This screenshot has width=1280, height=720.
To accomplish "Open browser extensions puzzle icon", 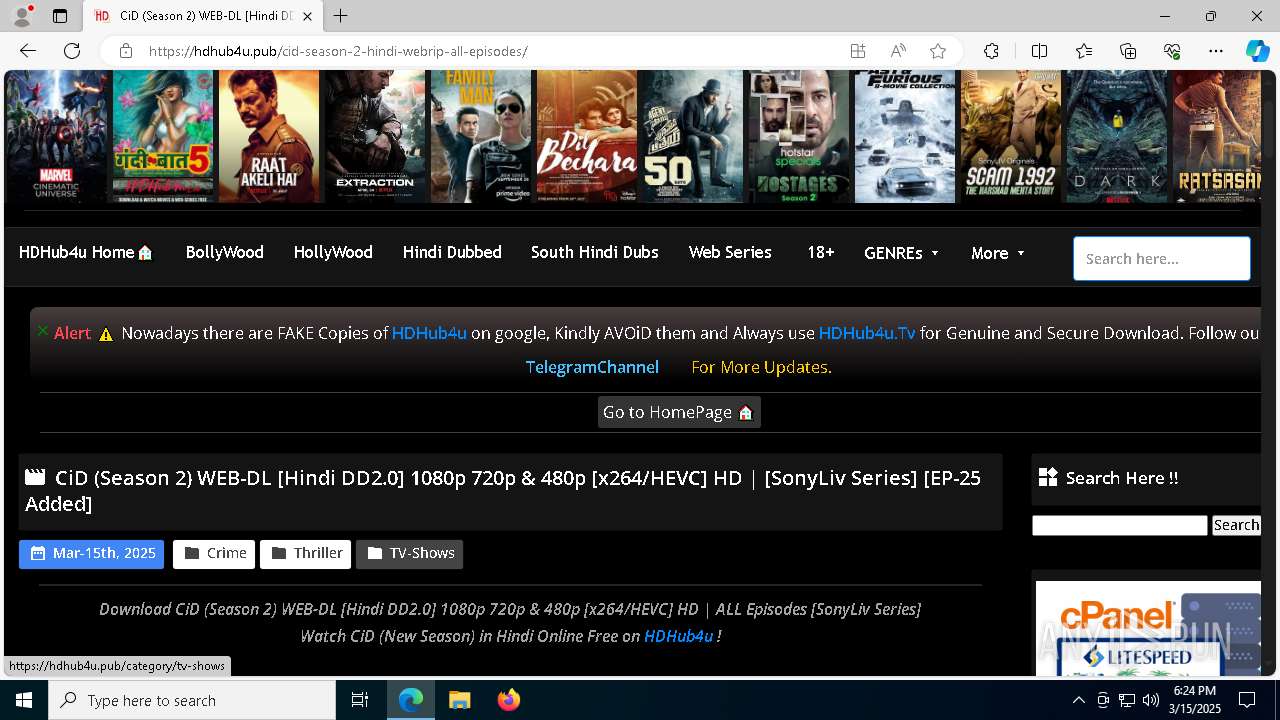I will coord(991,51).
